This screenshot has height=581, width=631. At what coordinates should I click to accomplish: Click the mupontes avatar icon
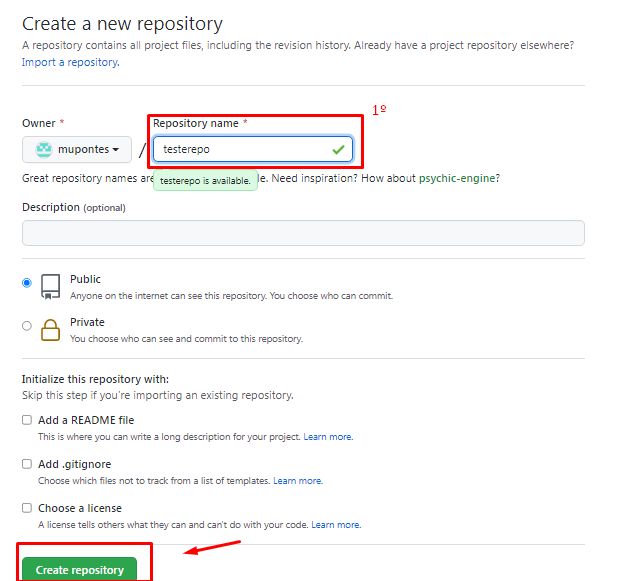click(x=44, y=149)
